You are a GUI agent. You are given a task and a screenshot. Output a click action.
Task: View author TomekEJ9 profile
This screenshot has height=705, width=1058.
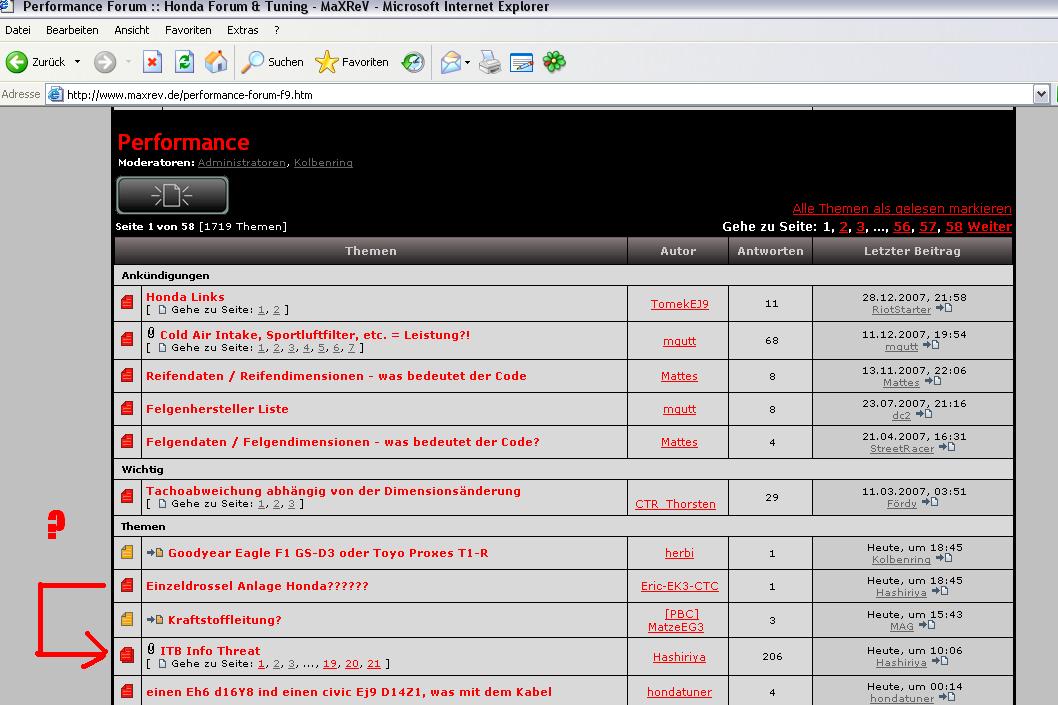[679, 304]
